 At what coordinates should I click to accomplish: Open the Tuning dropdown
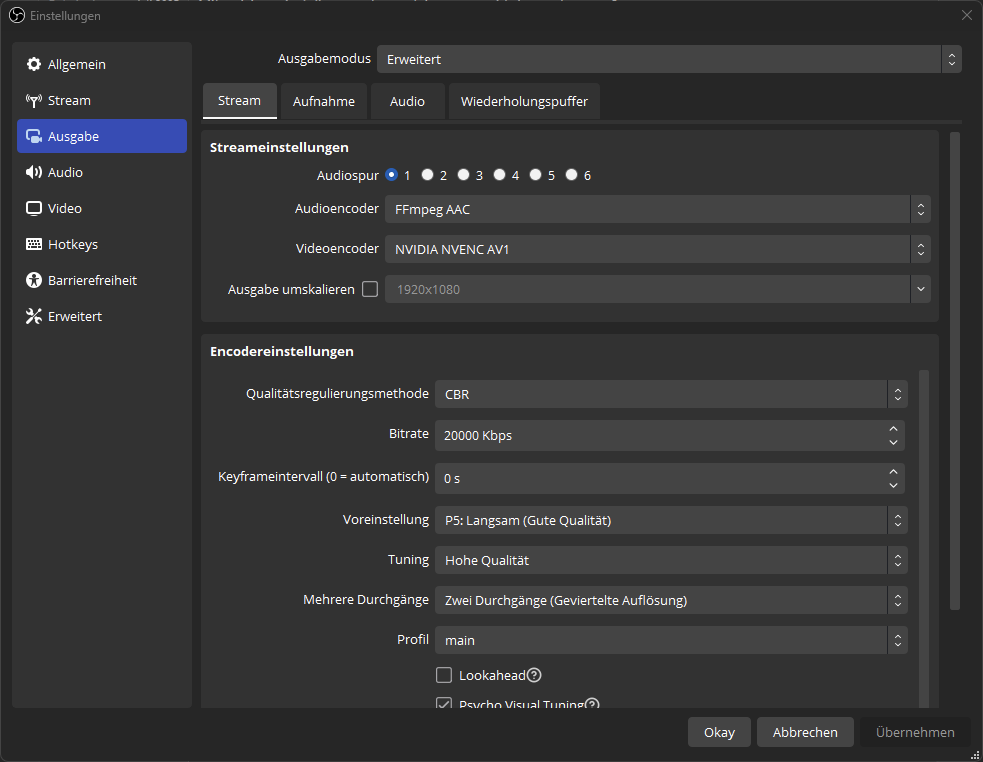671,560
